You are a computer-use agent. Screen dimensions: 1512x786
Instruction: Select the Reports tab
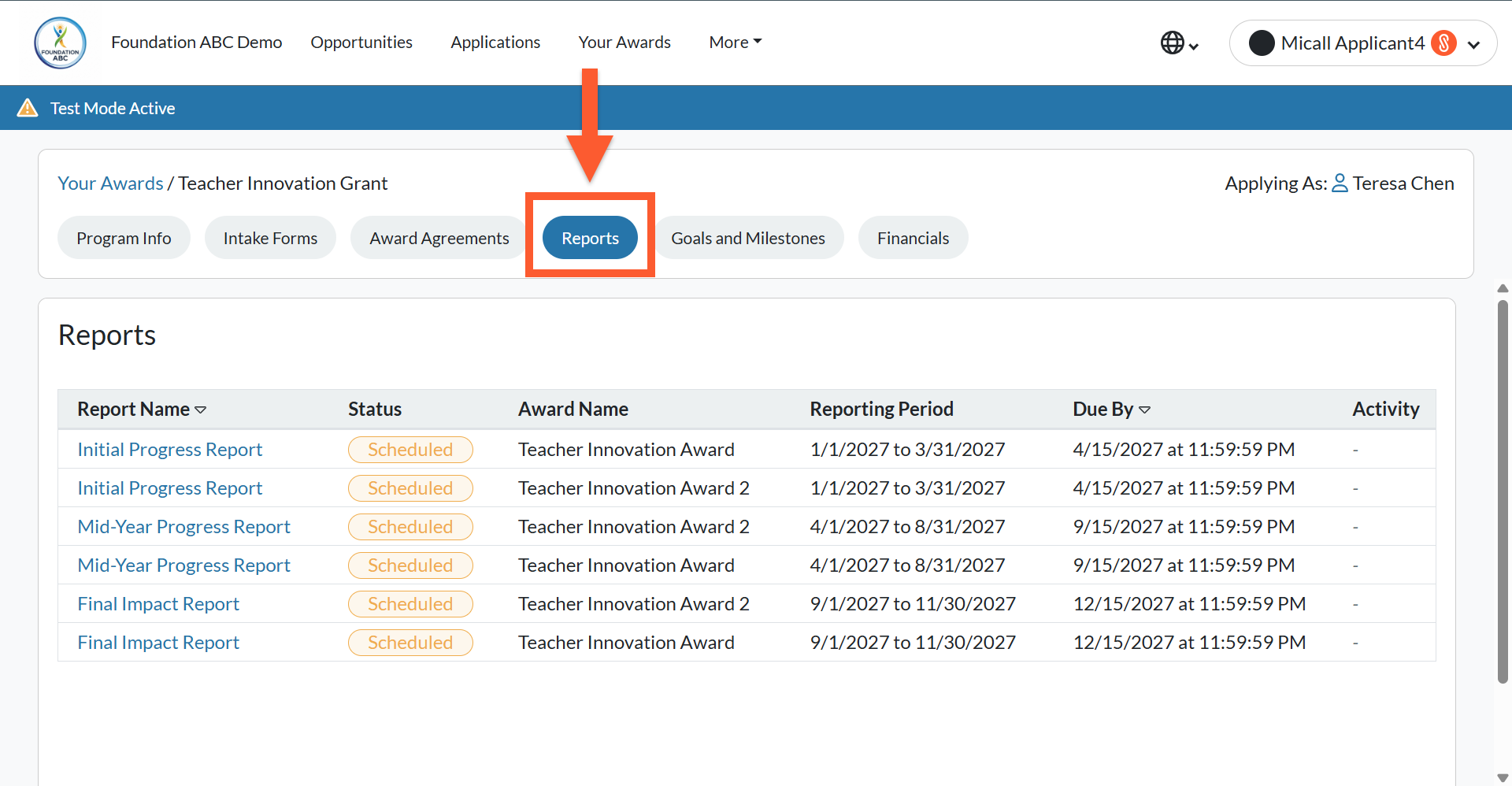point(590,238)
